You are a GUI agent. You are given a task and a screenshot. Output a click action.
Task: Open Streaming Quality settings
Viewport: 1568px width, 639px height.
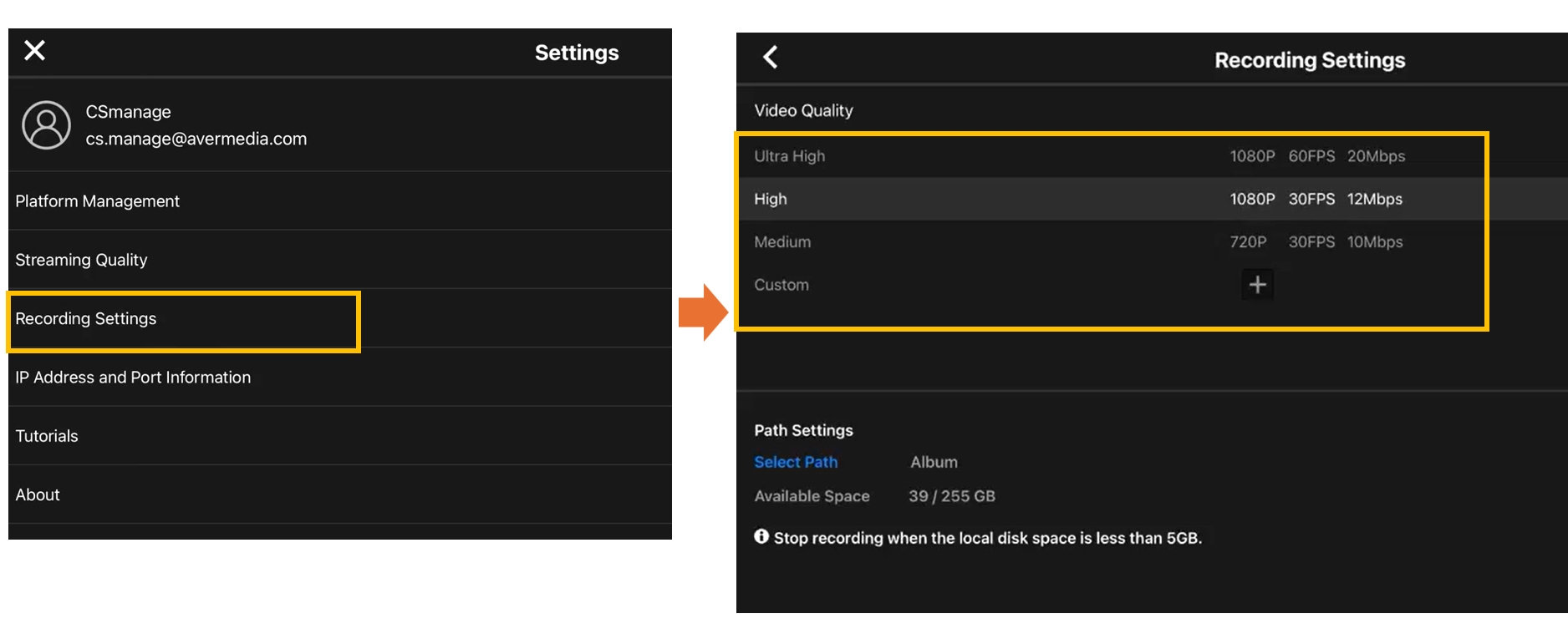click(x=81, y=260)
